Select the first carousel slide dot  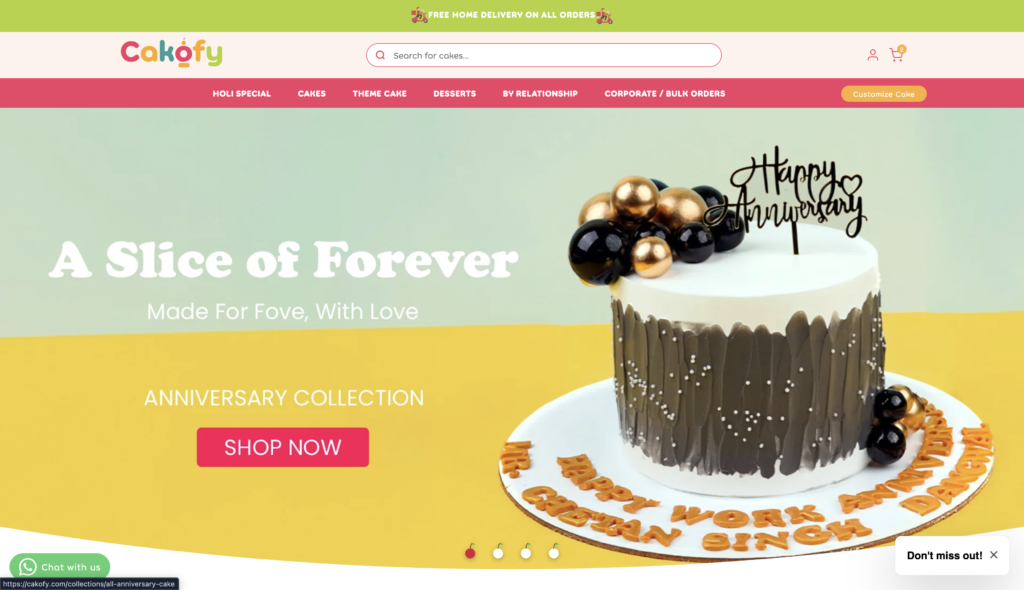coord(470,552)
